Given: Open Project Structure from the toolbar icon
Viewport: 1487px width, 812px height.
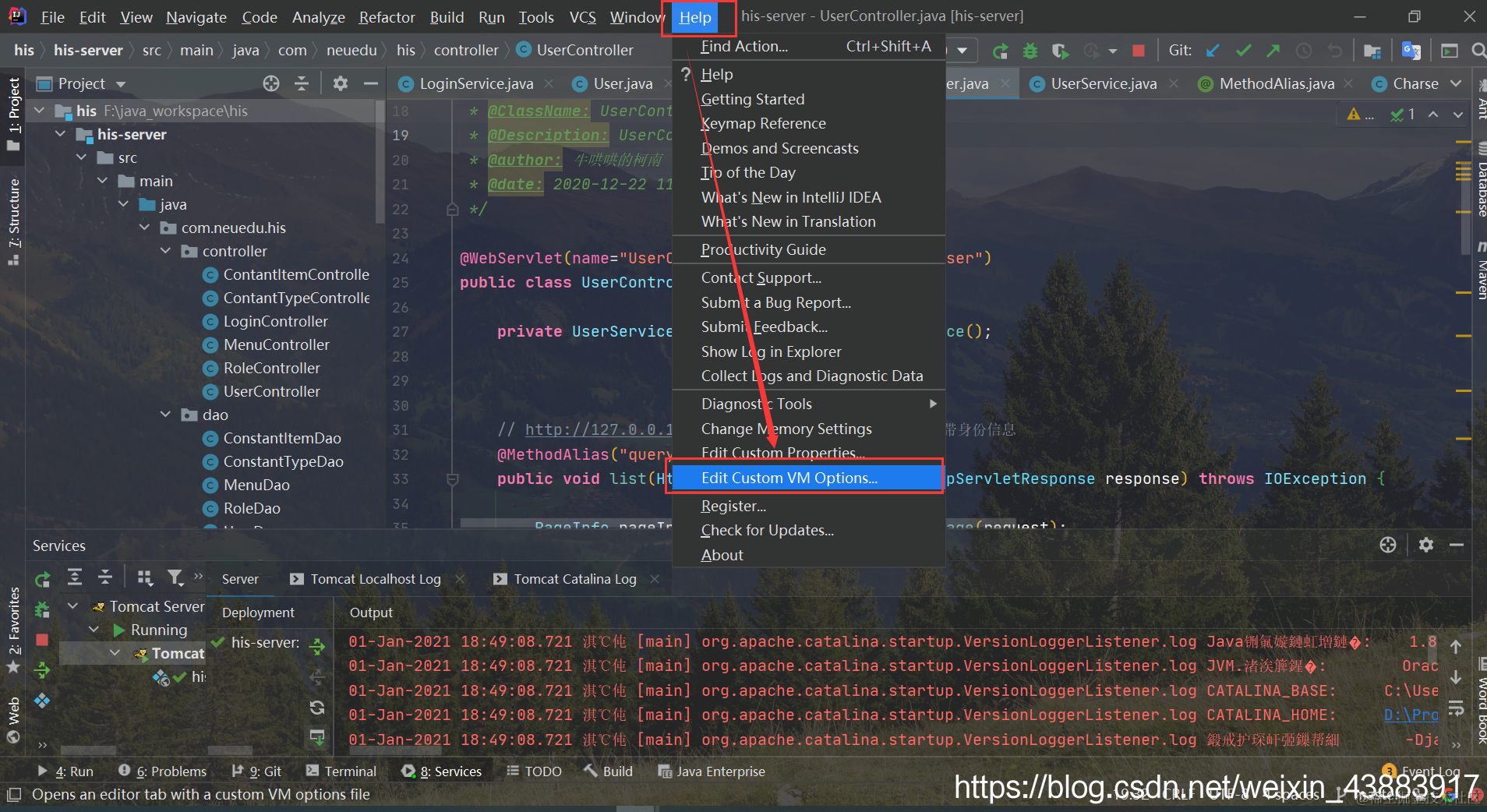Looking at the screenshot, I should pos(1372,51).
